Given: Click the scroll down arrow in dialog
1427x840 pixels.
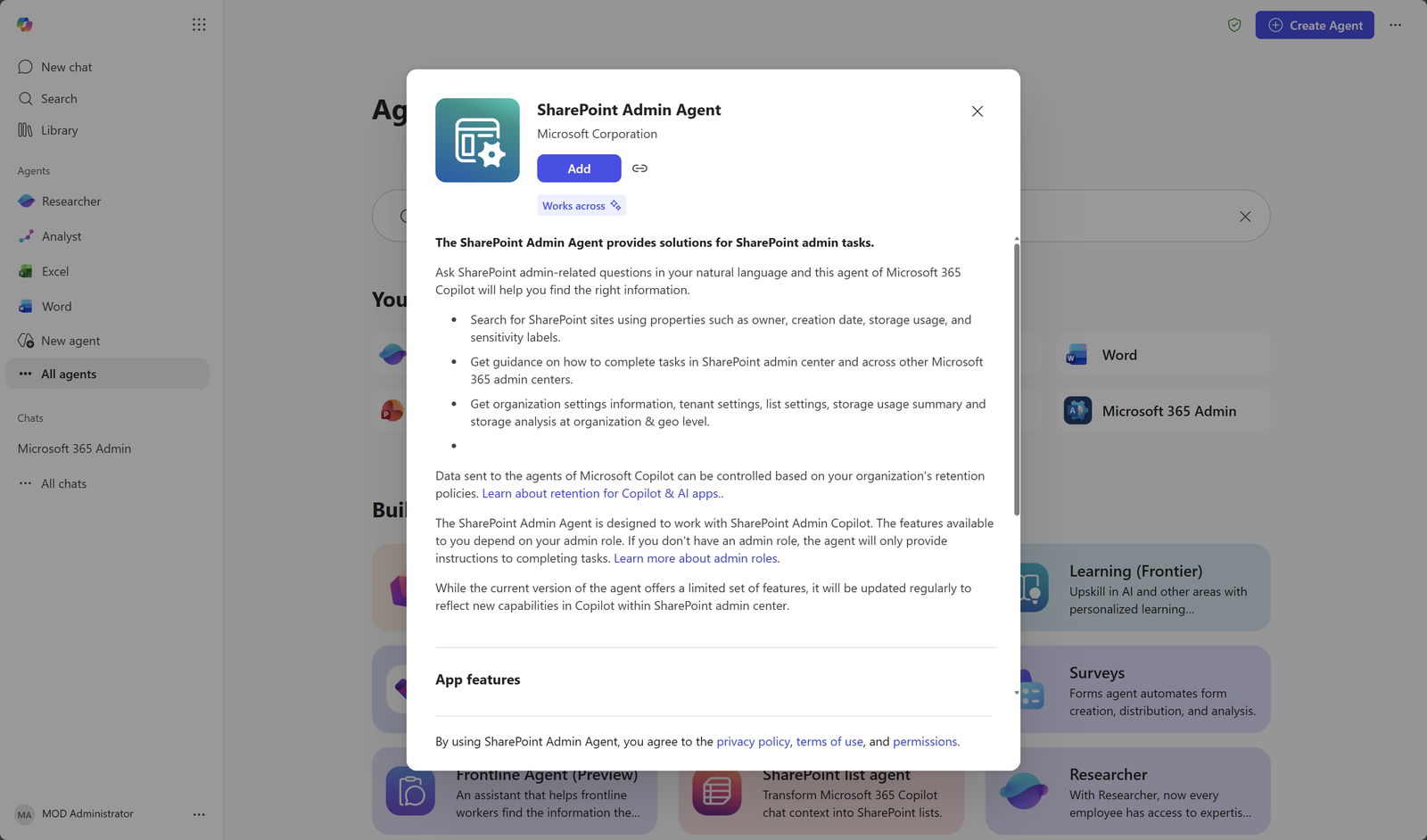Looking at the screenshot, I should point(1017,693).
